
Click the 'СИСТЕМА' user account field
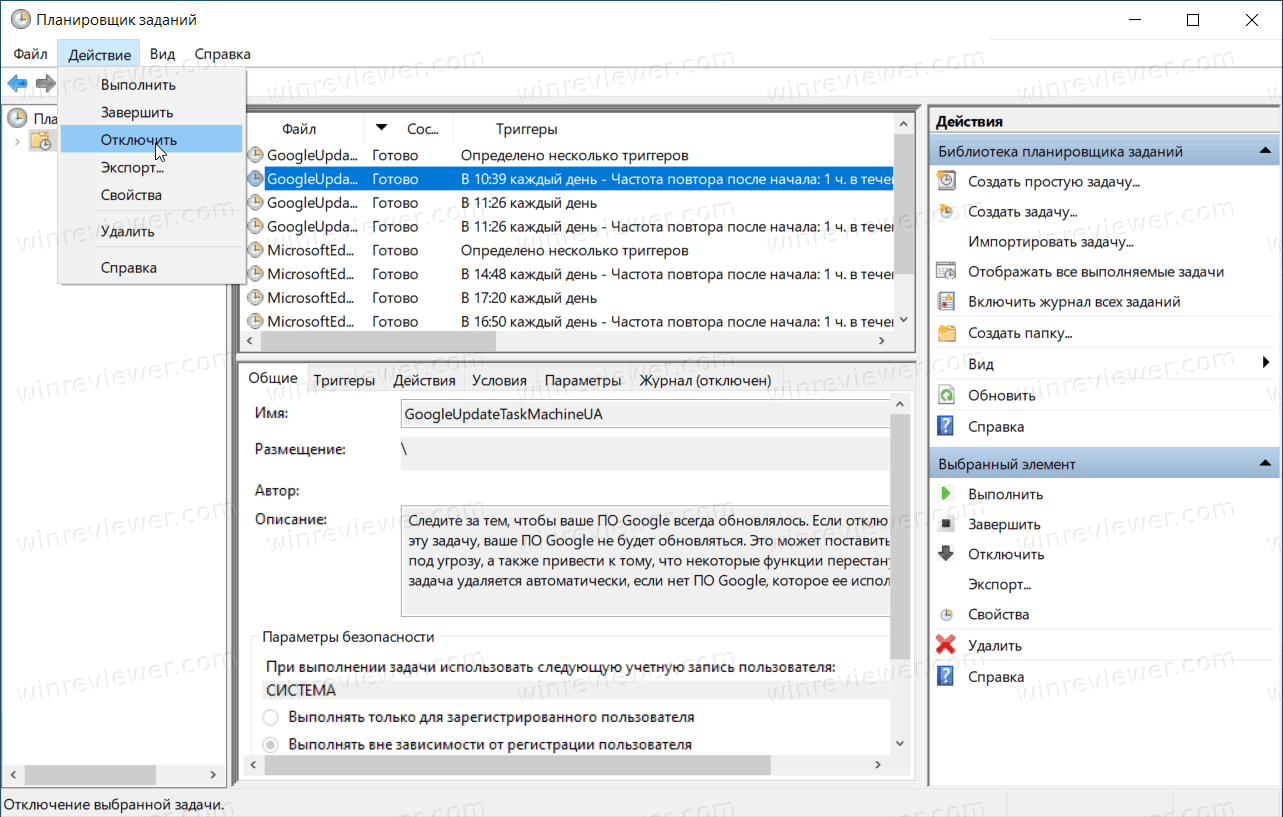[x=575, y=690]
